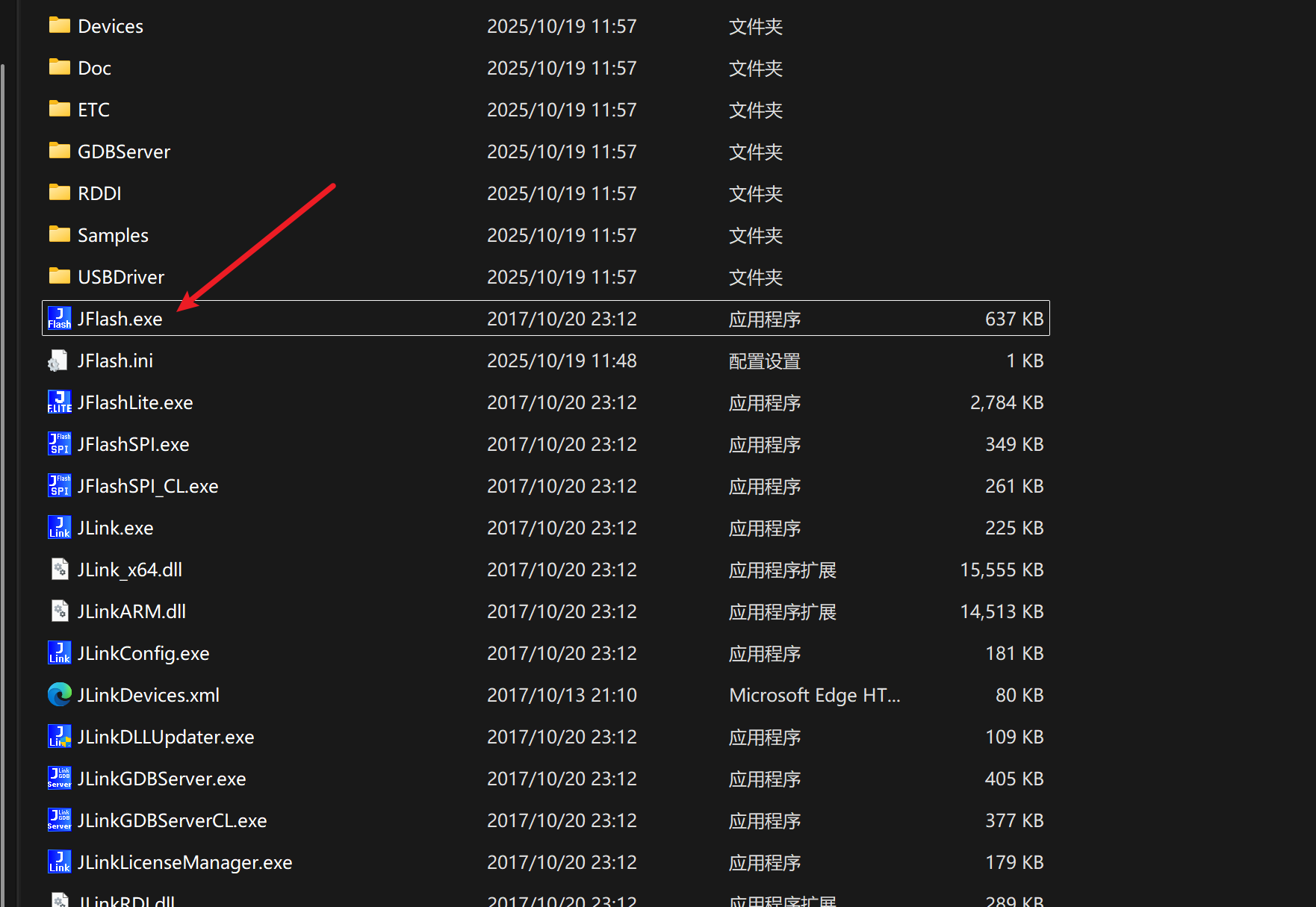This screenshot has height=907, width=1316.
Task: Click the JFlashSPI_CL.exe file name
Action: (148, 486)
